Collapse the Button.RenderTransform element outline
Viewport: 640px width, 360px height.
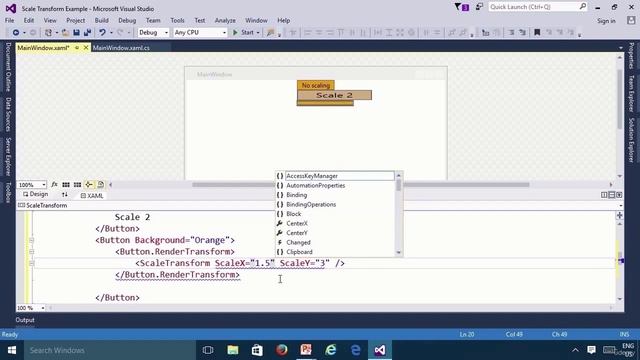click(x=31, y=252)
